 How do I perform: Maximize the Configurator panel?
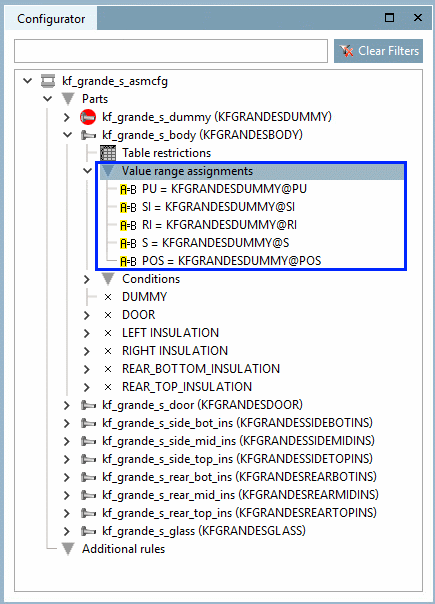pos(390,18)
